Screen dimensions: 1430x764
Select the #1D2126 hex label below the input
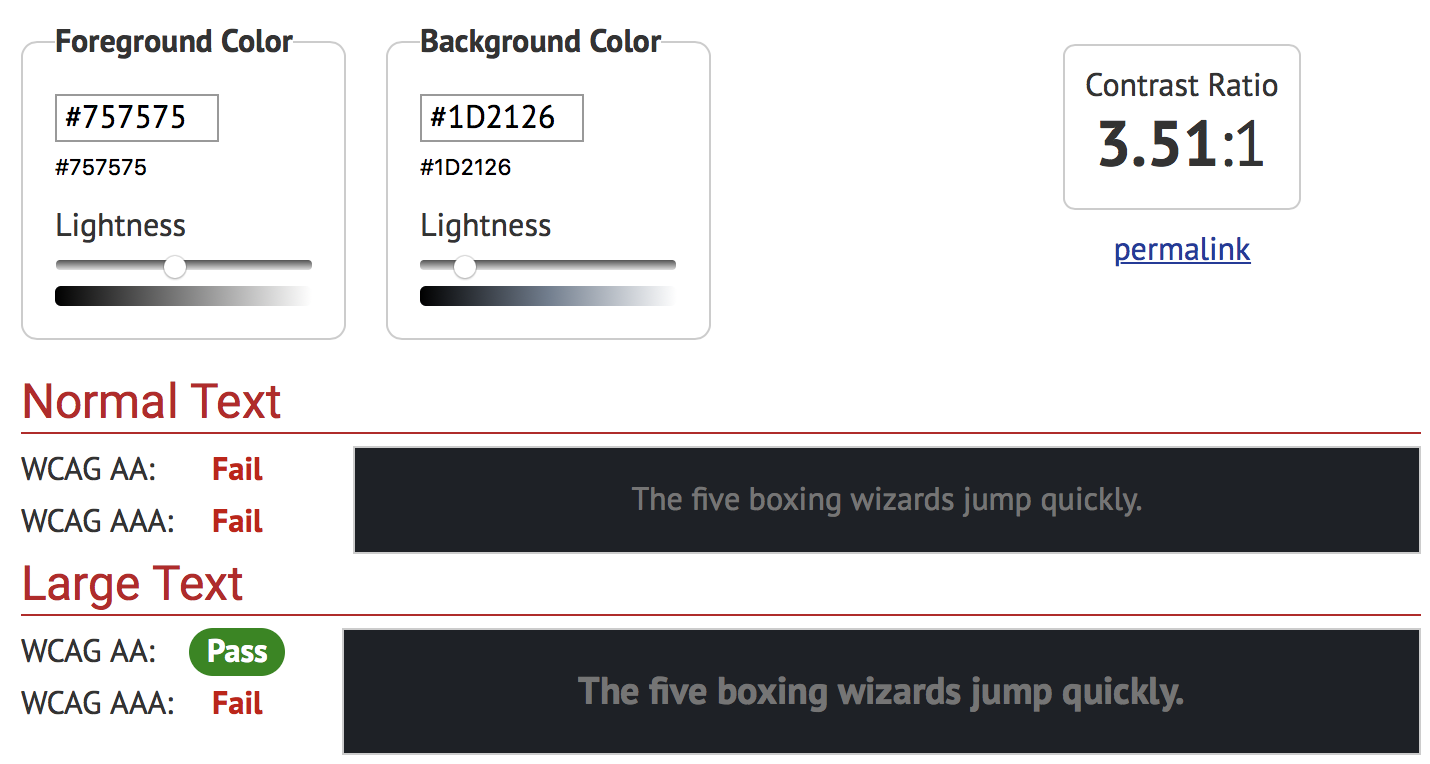point(465,167)
